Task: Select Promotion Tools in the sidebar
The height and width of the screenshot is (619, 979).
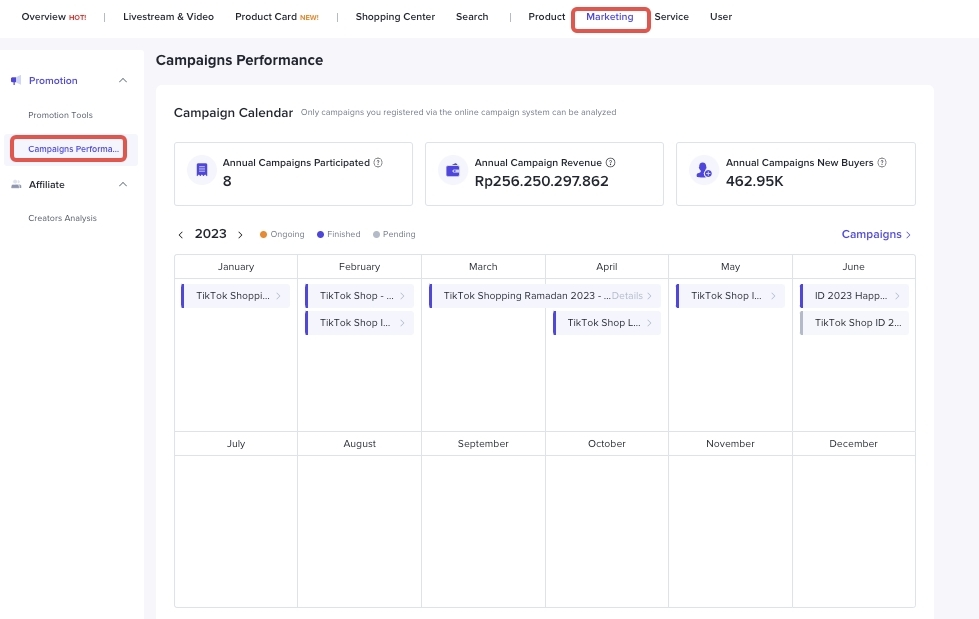Action: tap(60, 115)
